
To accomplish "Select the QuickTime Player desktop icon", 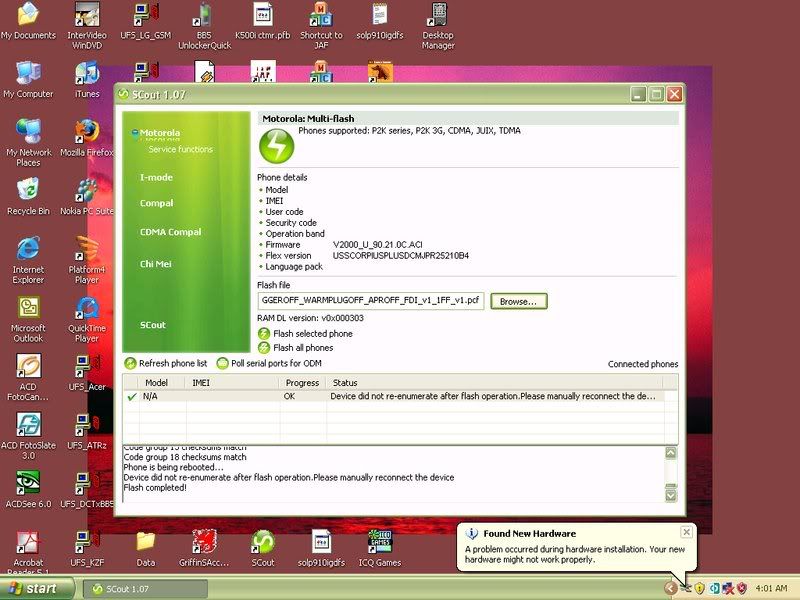I will click(87, 319).
